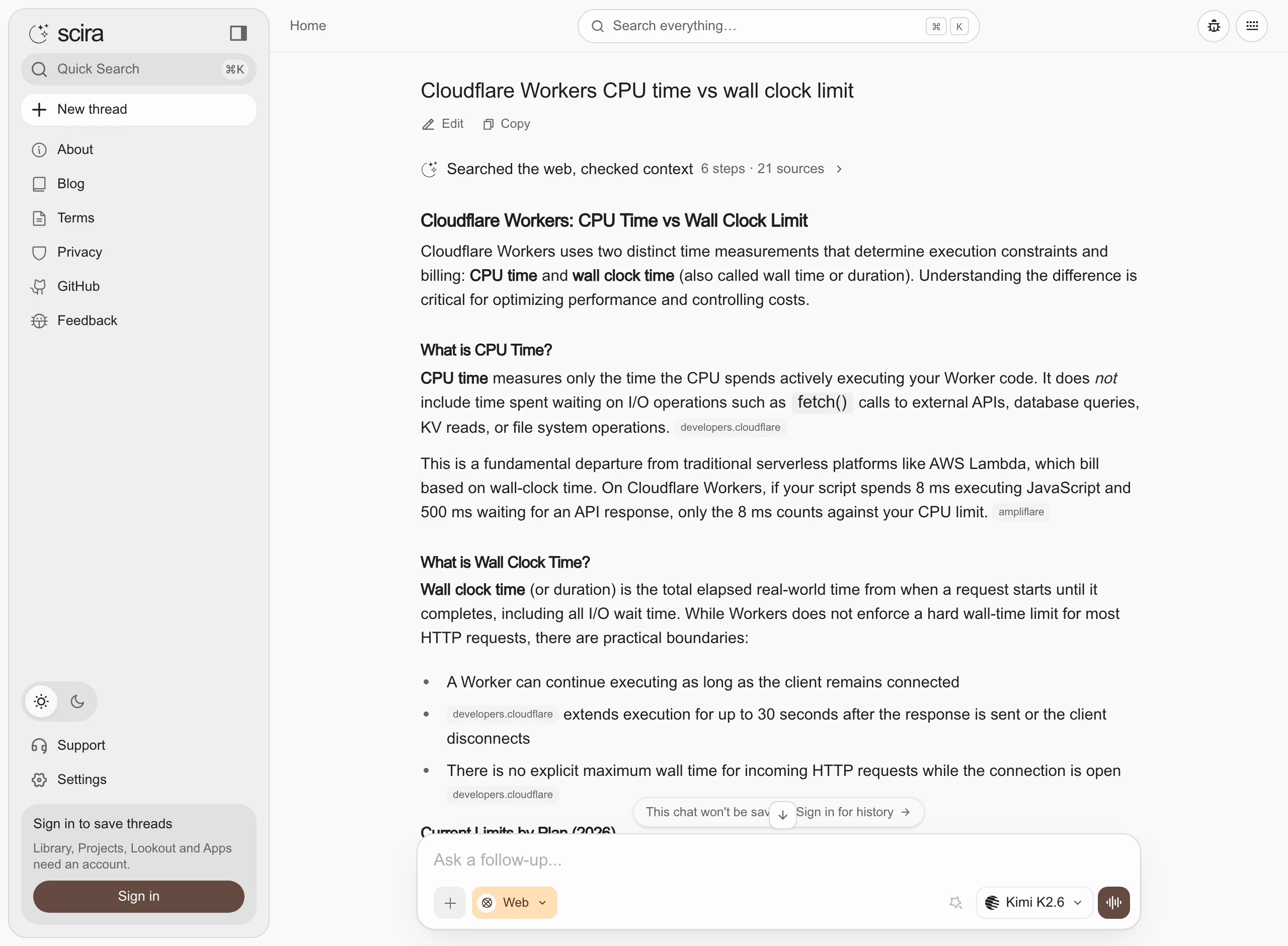Switch to light theme
This screenshot has height=946, width=1288.
point(41,701)
